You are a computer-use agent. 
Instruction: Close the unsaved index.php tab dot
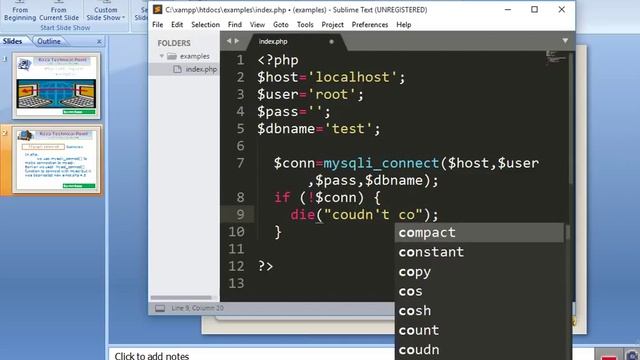pyautogui.click(x=331, y=41)
